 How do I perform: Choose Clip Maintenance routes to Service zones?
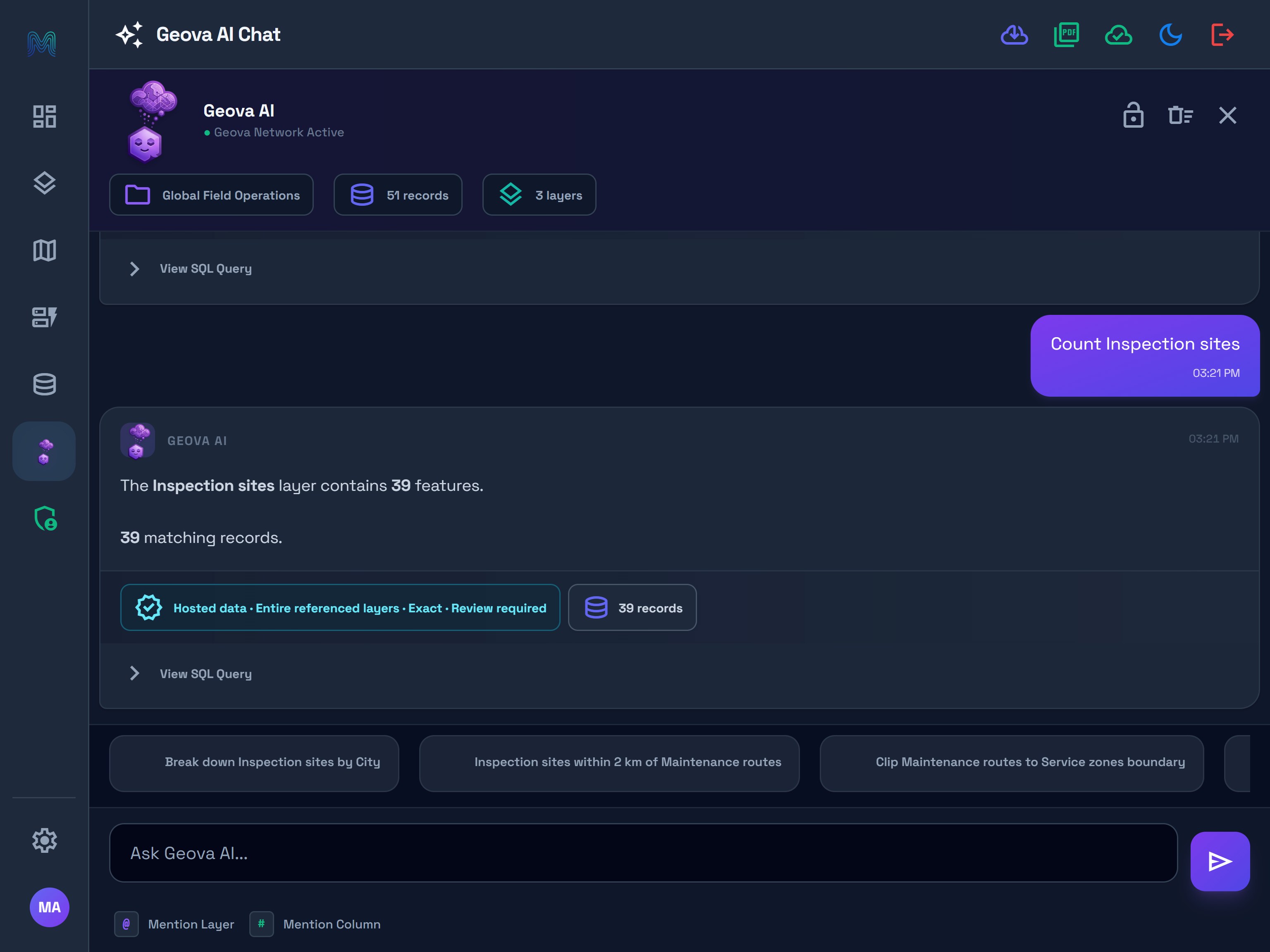1012,763
